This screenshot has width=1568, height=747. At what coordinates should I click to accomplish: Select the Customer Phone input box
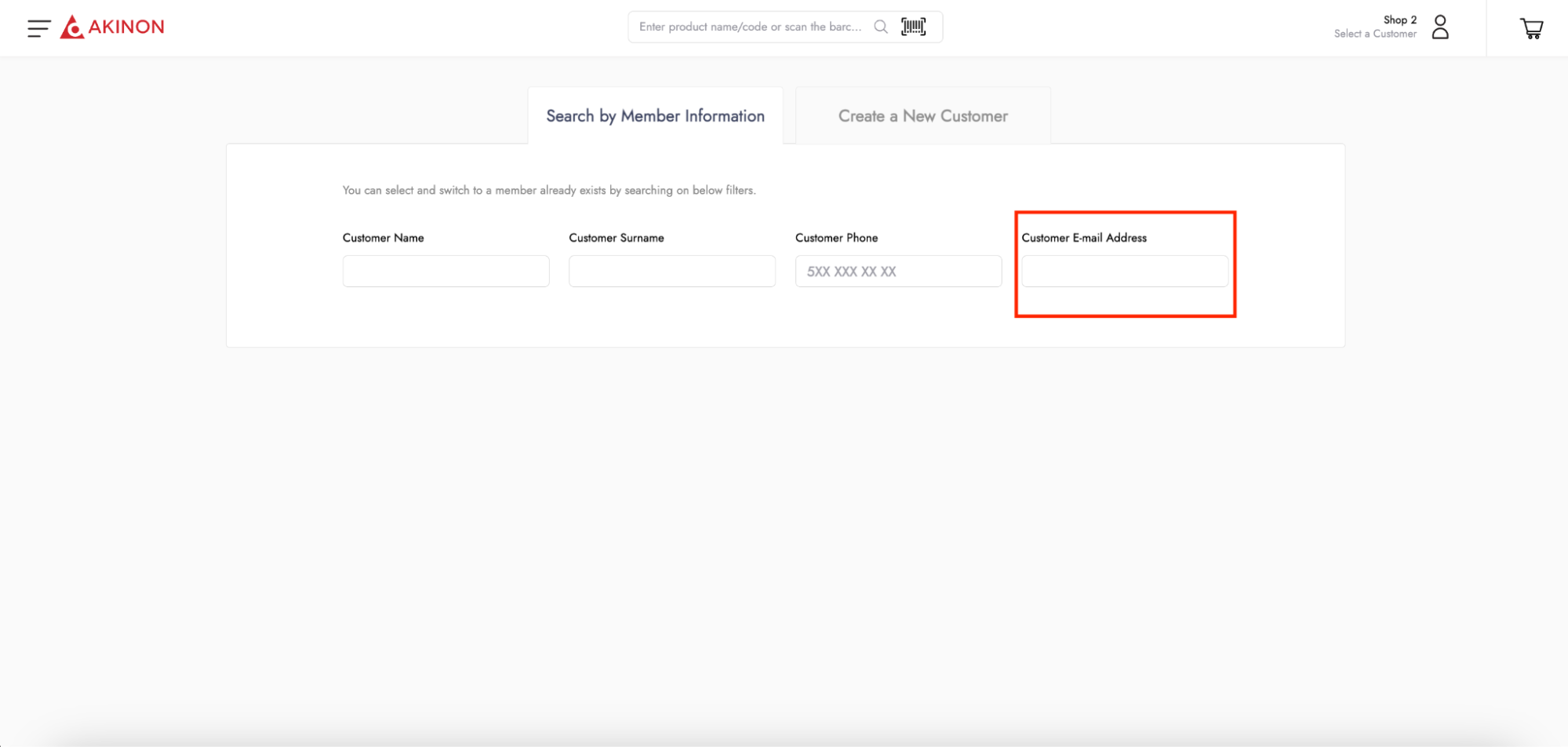[898, 271]
